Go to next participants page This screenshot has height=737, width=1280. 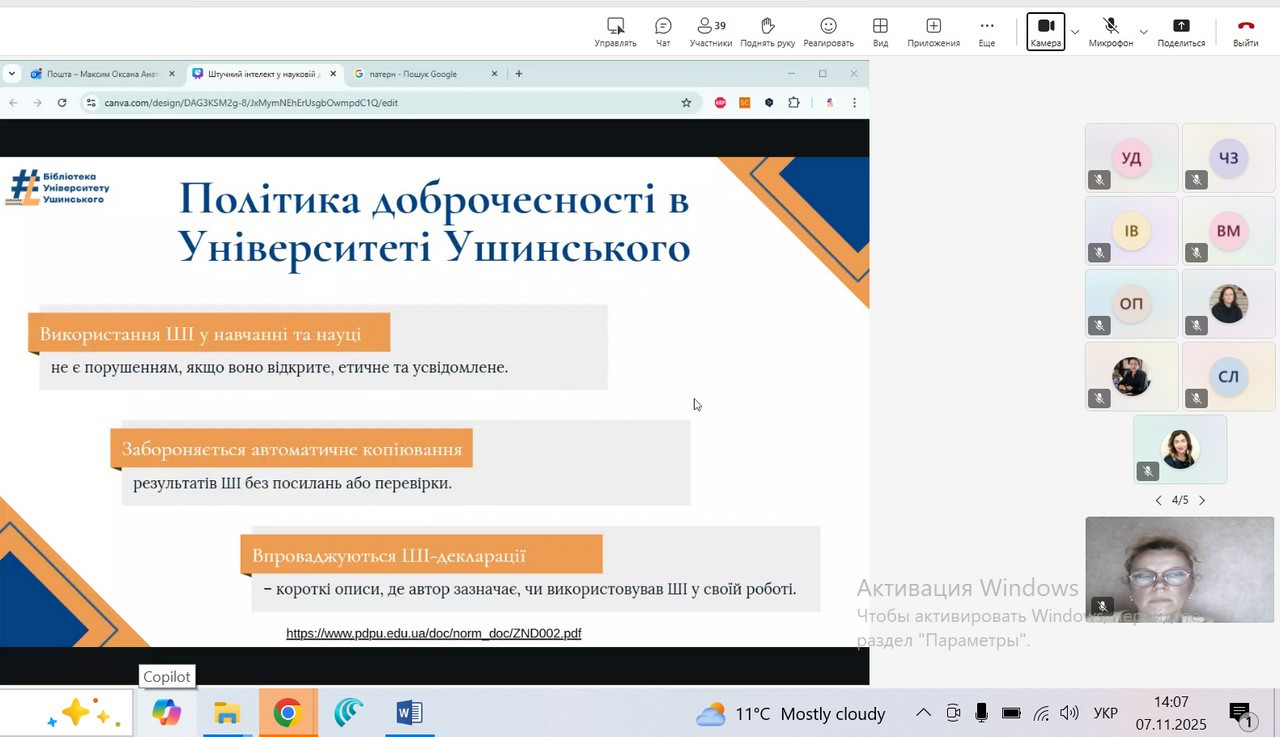click(1202, 500)
